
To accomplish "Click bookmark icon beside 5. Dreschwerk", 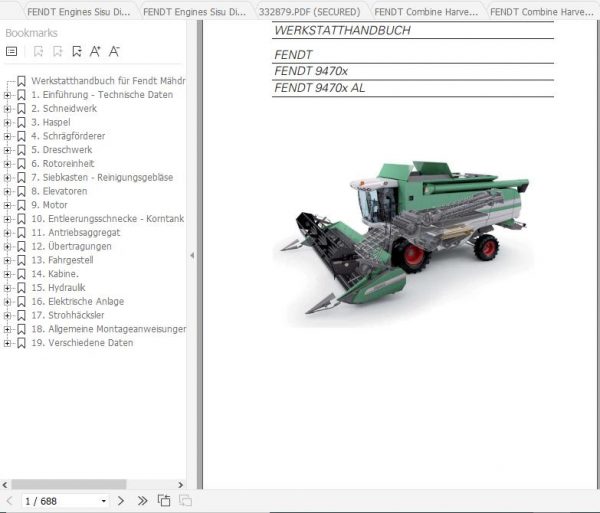I will (x=21, y=150).
